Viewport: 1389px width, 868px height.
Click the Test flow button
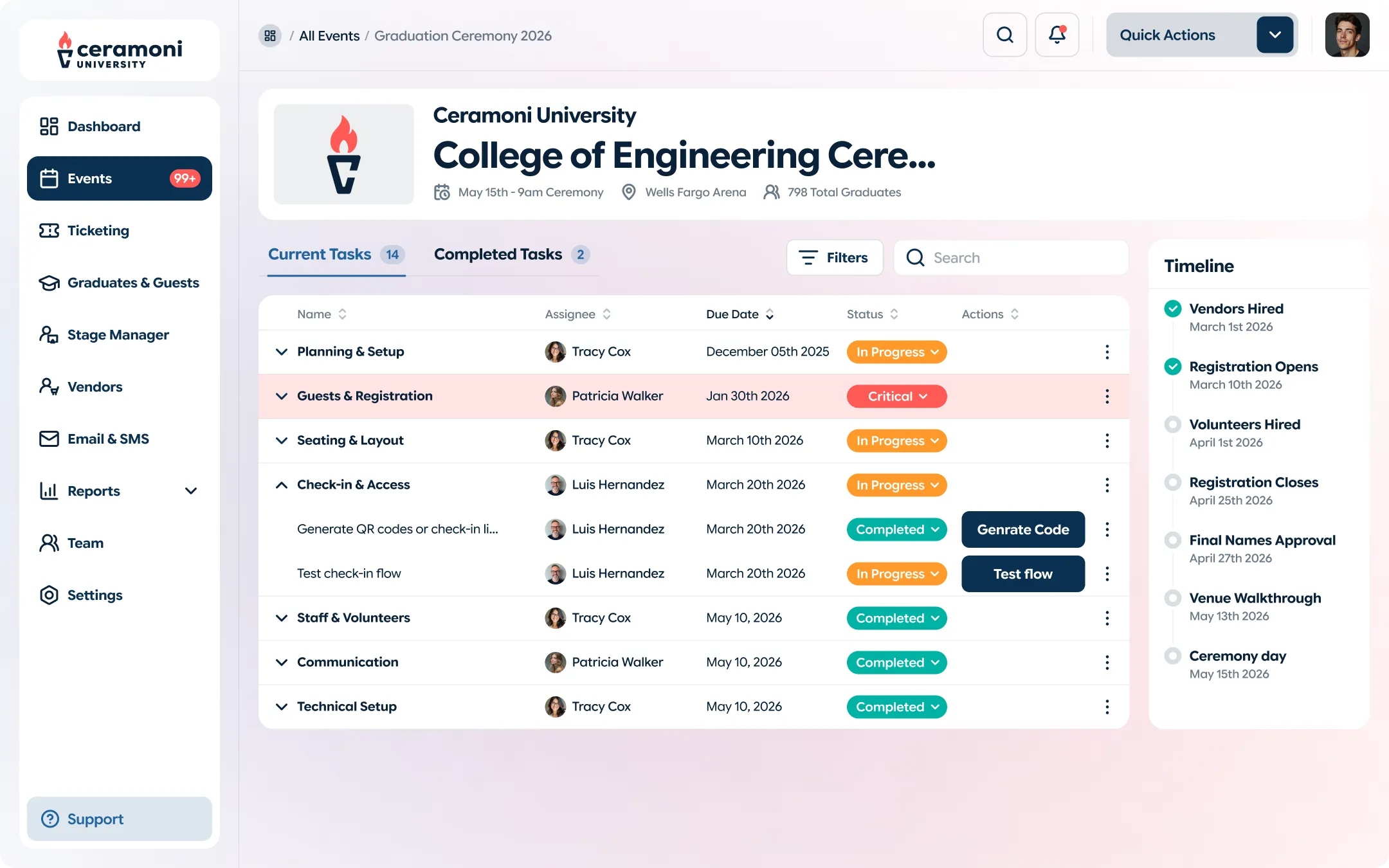point(1022,574)
